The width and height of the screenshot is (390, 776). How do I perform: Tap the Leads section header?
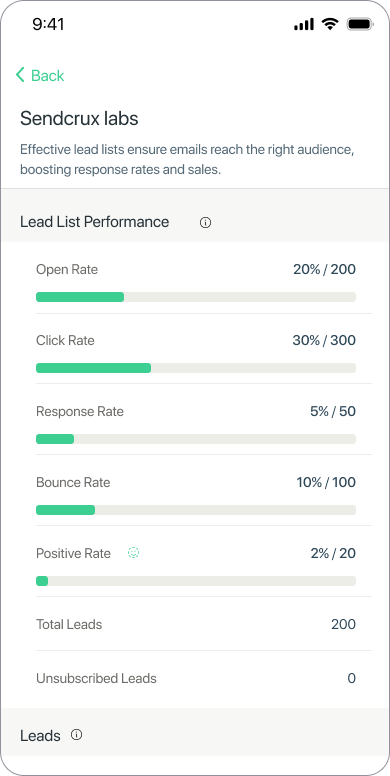(x=40, y=735)
